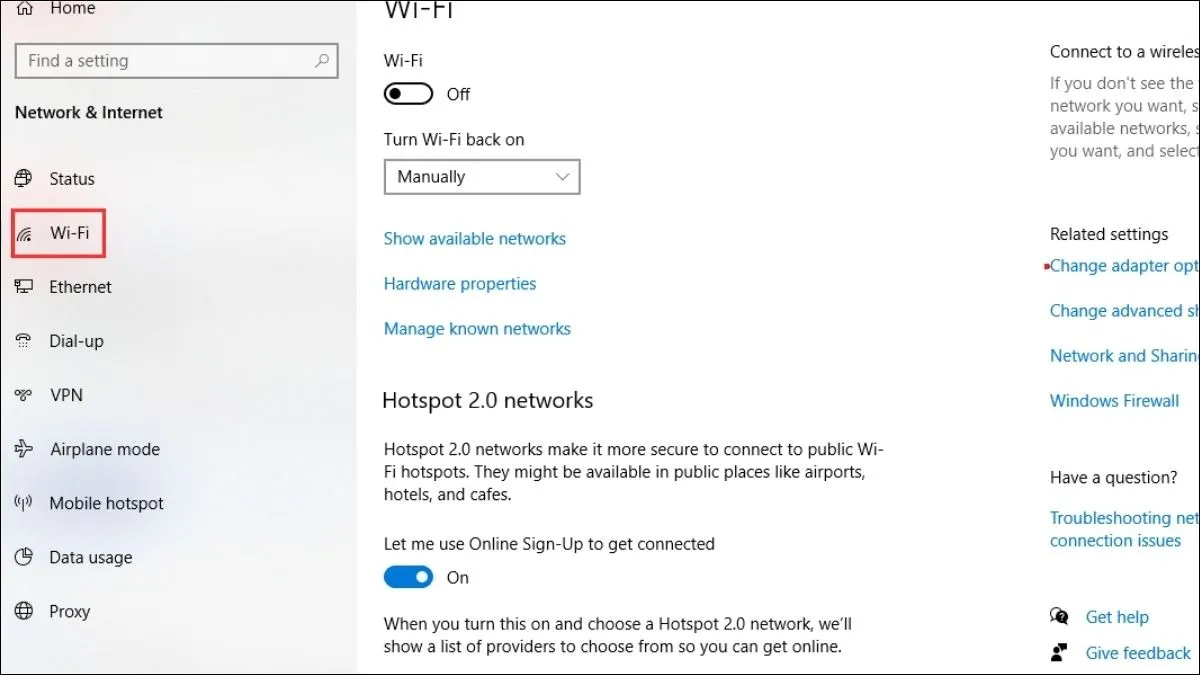
Task: Click the Dial-up phone icon
Action: click(x=24, y=340)
